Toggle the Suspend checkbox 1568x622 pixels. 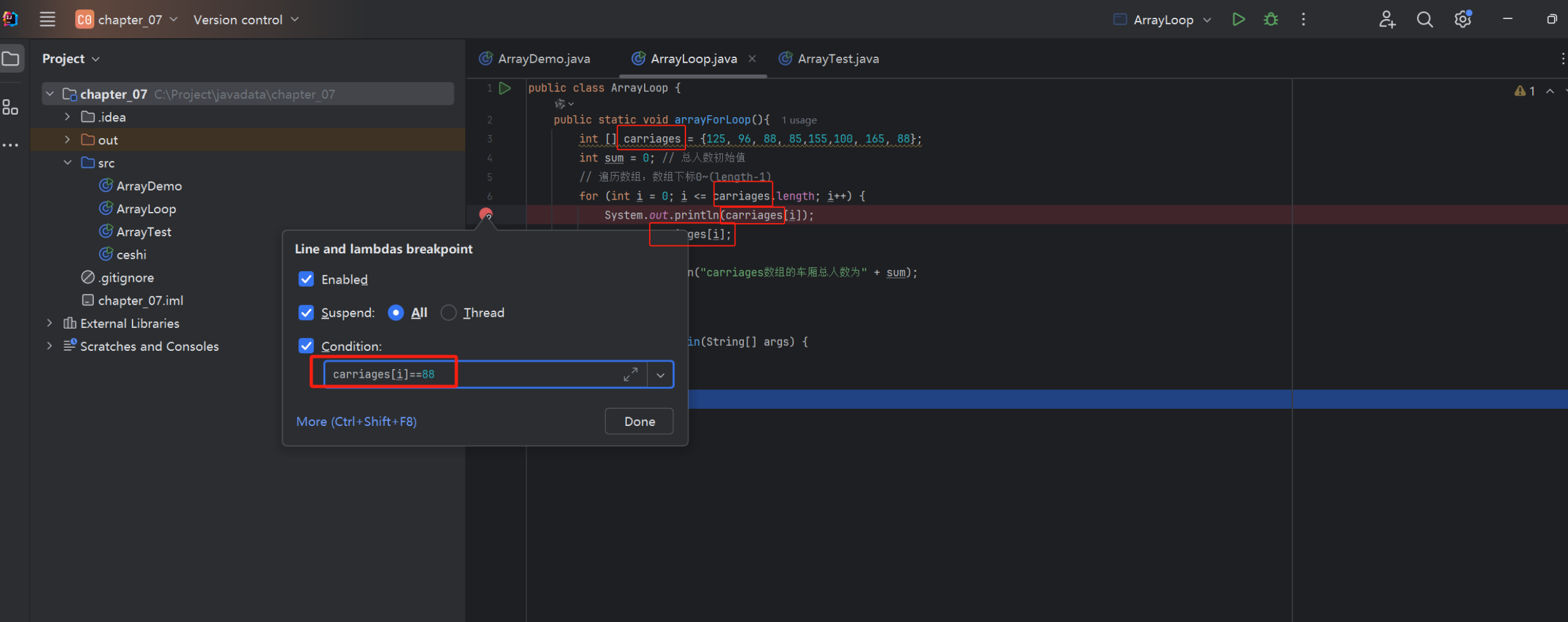click(306, 313)
